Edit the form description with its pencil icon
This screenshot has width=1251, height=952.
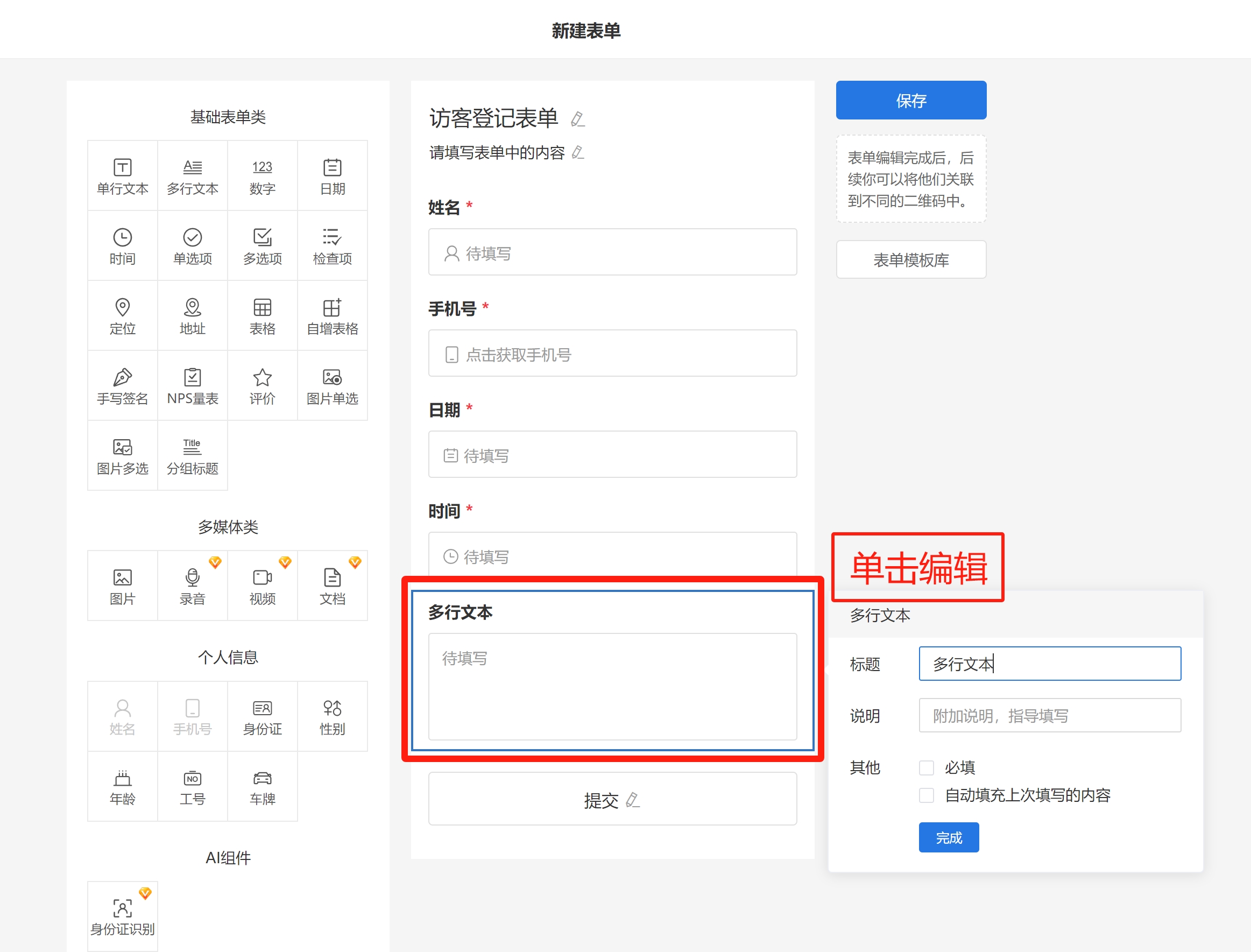tap(577, 152)
